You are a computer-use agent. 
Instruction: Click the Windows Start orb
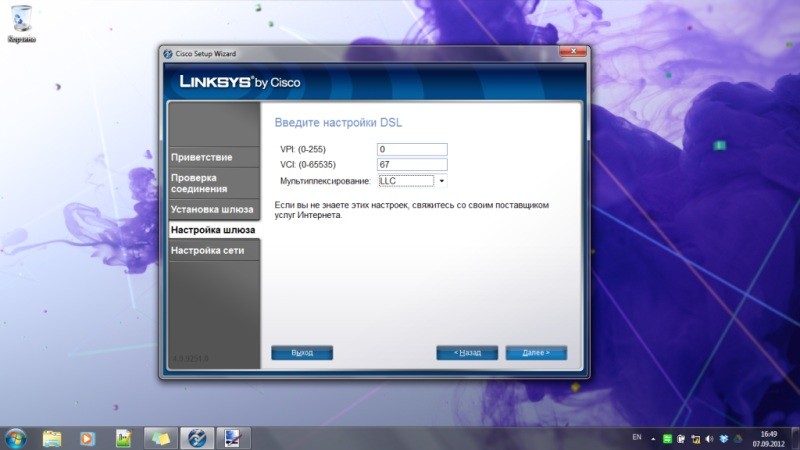click(15, 438)
